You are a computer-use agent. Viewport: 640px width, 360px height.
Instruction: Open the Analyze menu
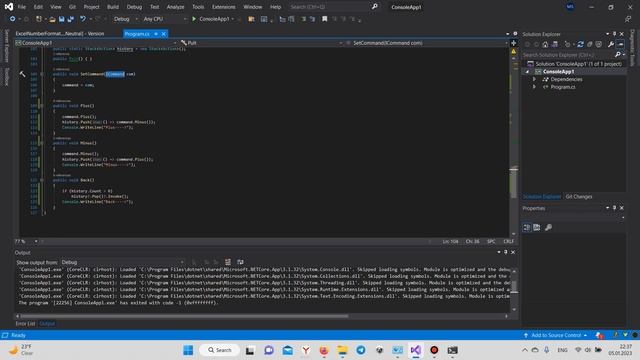click(x=176, y=7)
